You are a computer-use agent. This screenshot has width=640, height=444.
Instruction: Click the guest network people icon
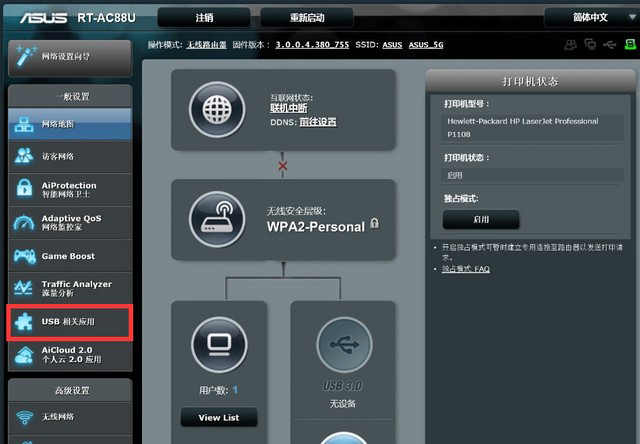point(24,155)
